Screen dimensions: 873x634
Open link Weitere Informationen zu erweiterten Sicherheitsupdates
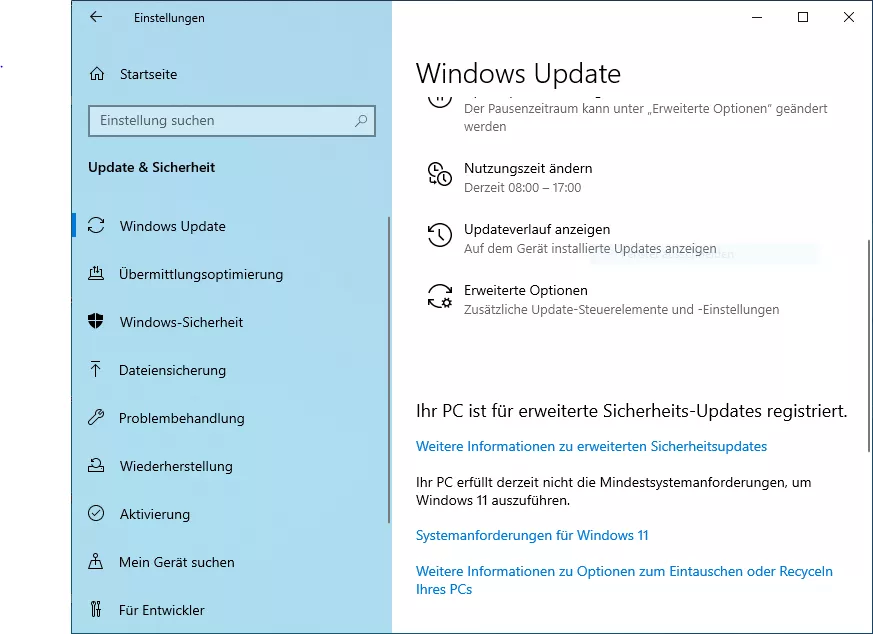point(591,446)
